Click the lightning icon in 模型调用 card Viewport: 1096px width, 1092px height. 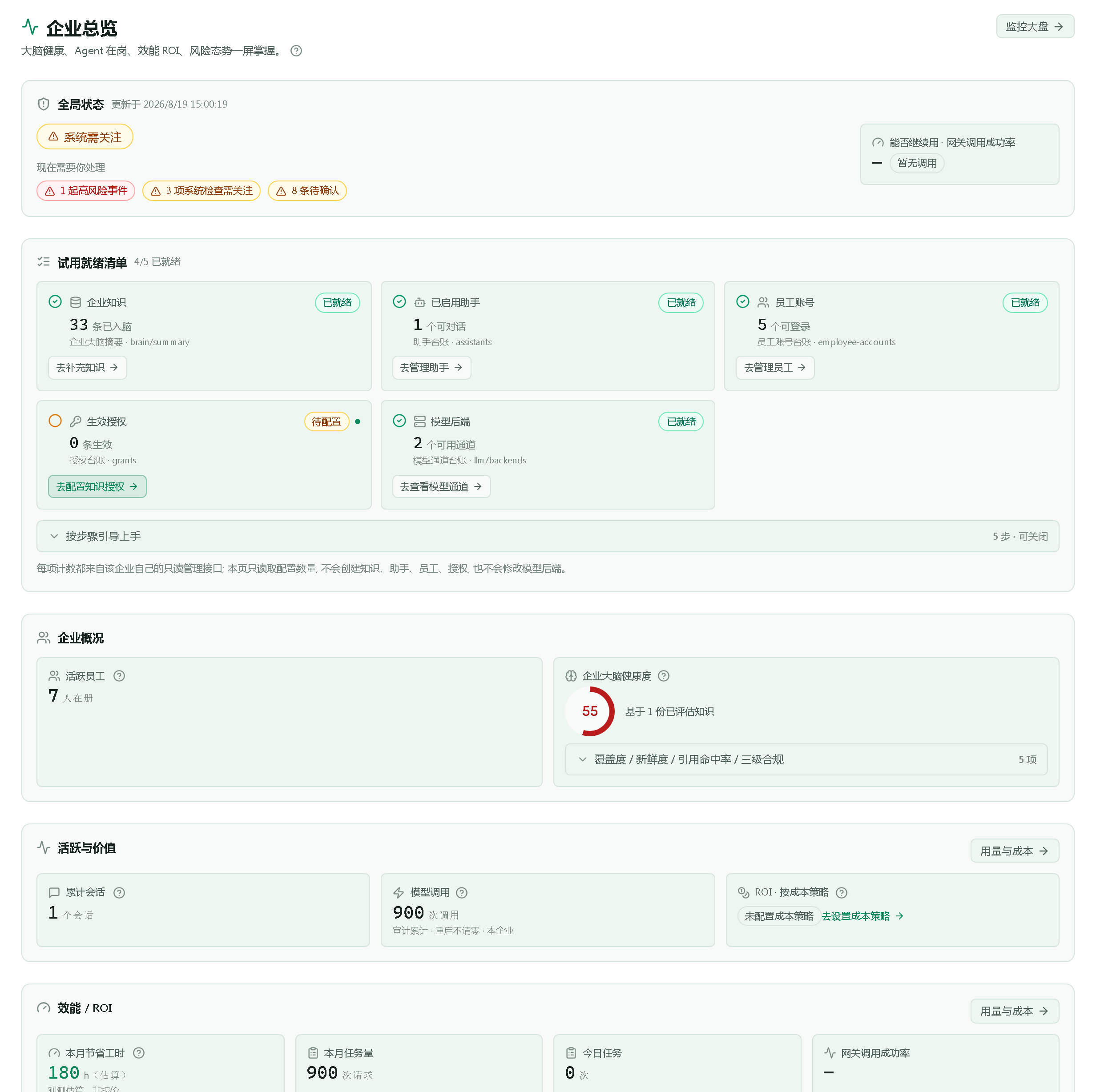pos(399,892)
